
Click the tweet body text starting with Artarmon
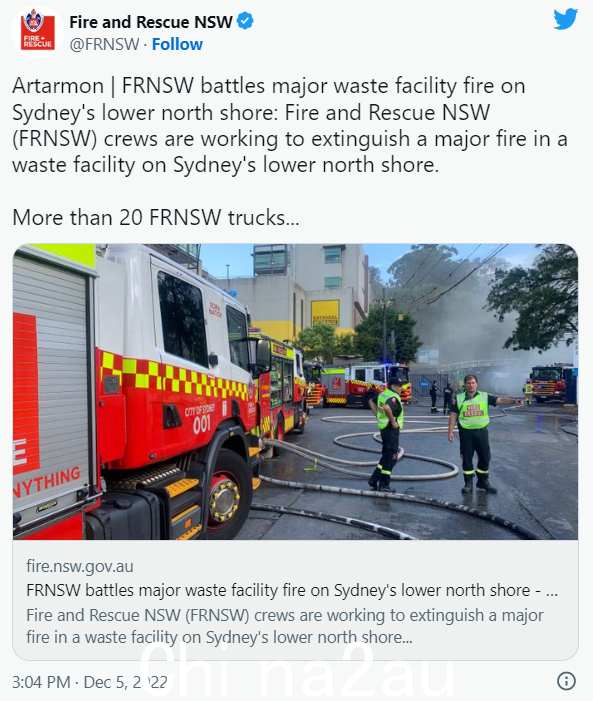point(290,125)
